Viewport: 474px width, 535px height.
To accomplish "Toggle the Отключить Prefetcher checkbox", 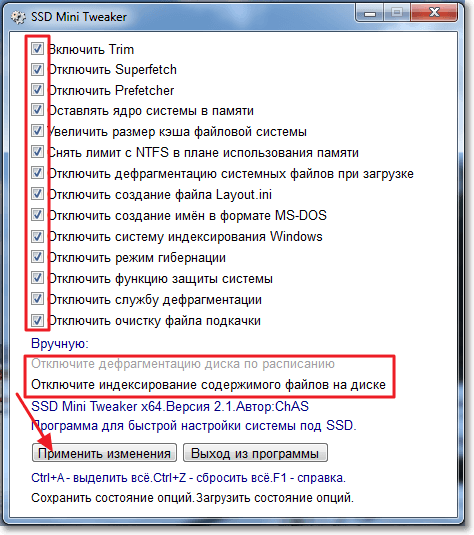I will tap(37, 90).
